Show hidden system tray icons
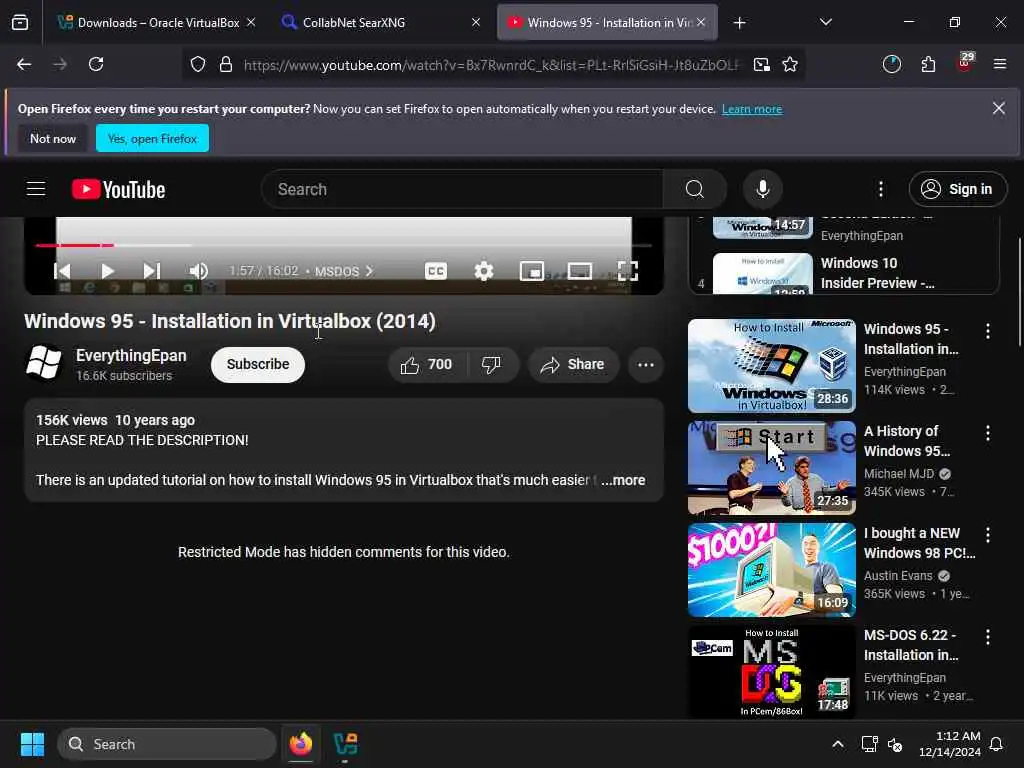 837,744
